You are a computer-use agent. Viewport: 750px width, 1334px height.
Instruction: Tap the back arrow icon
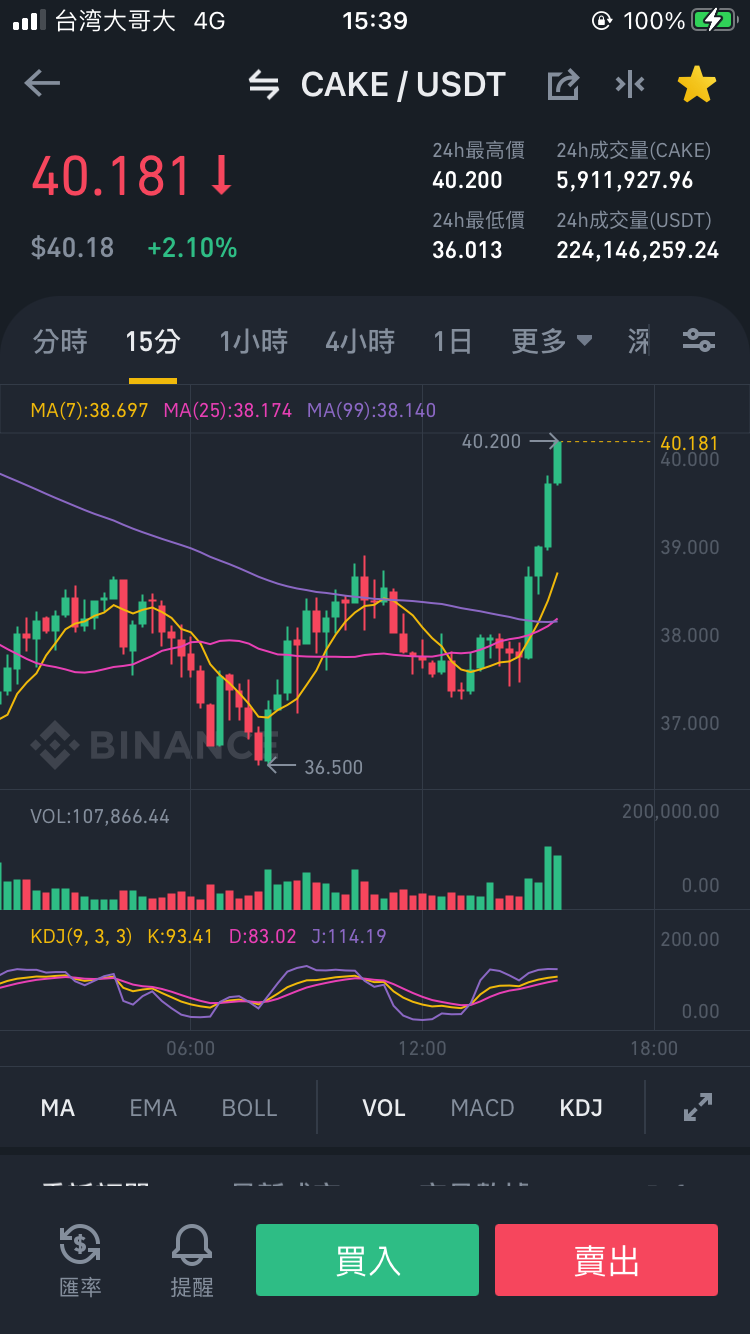coord(42,84)
